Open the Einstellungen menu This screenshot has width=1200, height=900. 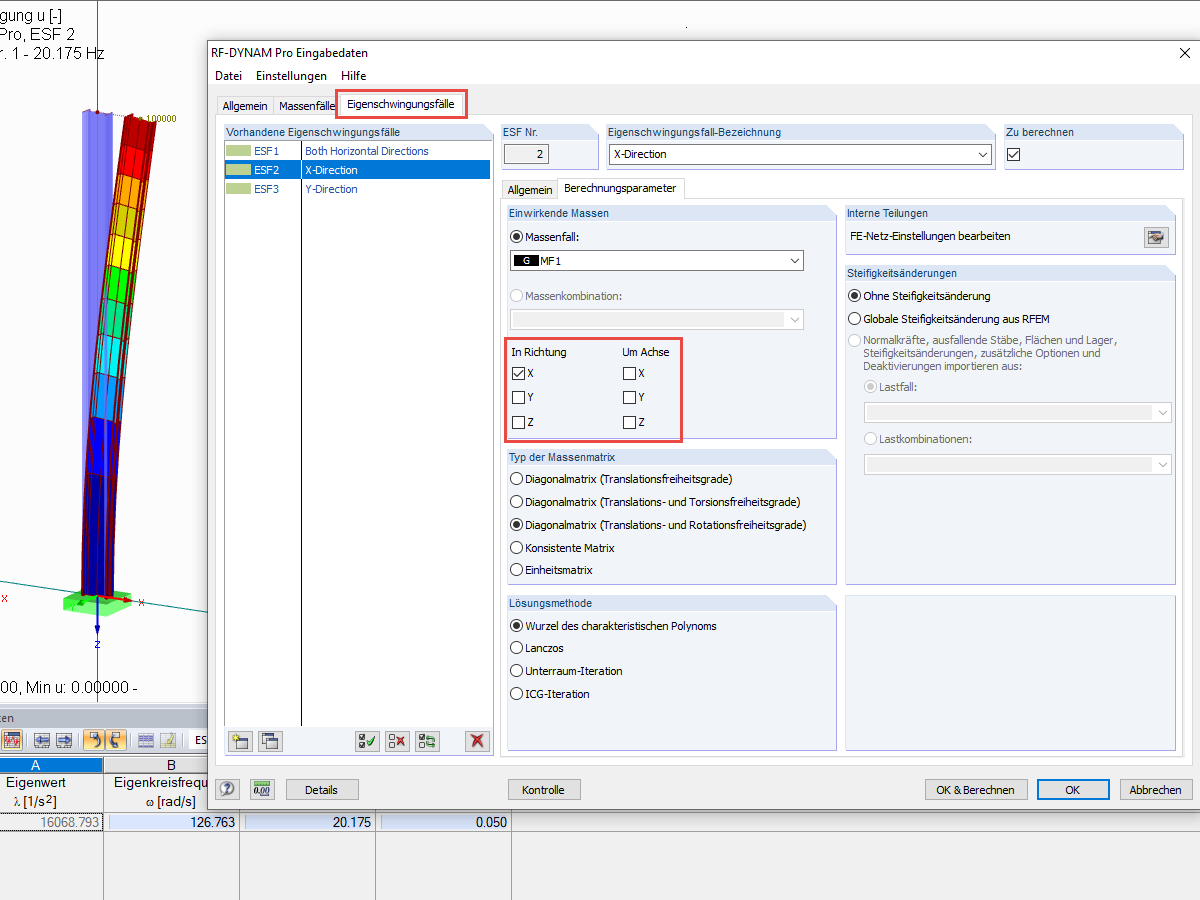pyautogui.click(x=291, y=76)
